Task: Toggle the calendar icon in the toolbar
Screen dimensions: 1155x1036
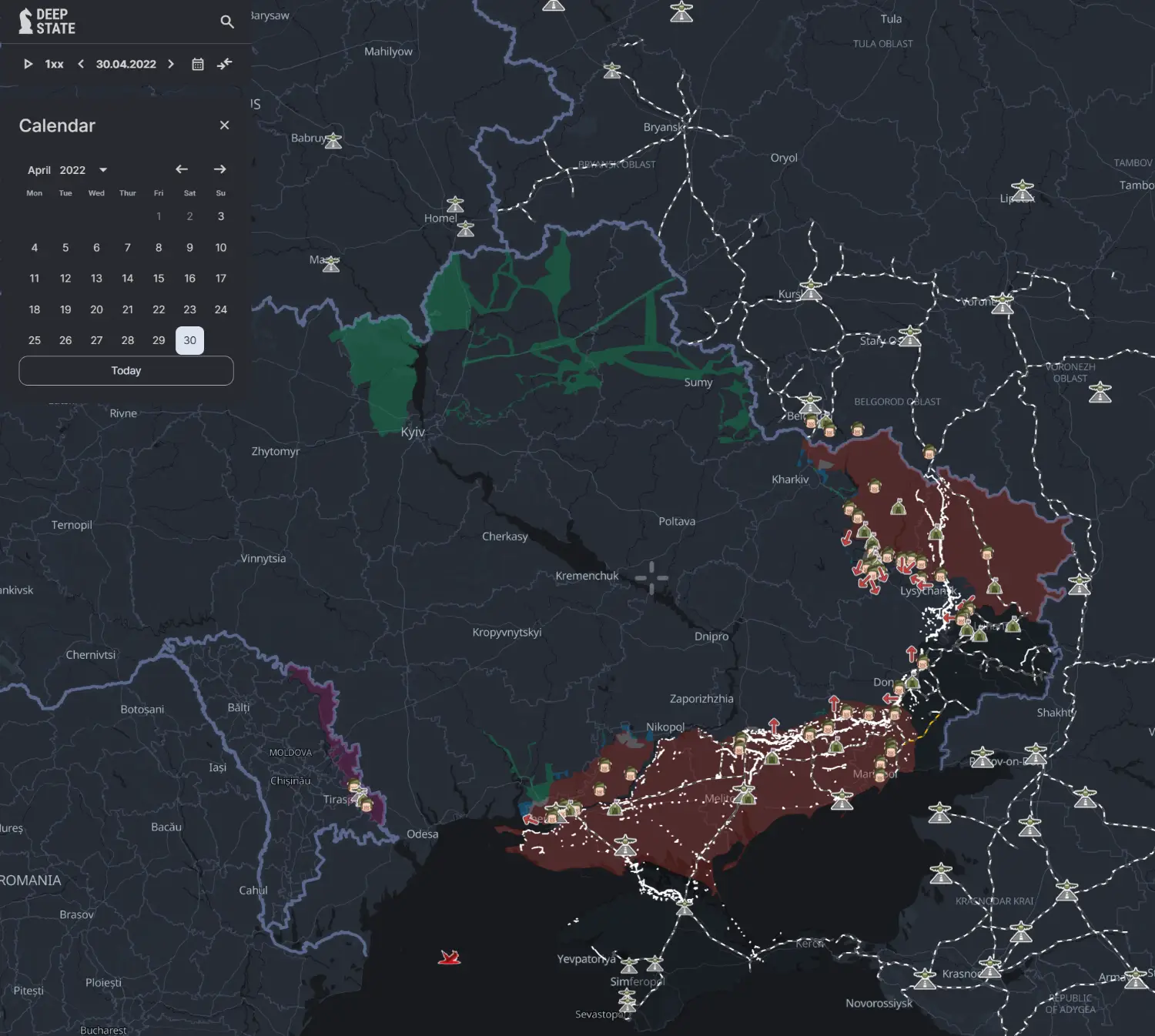Action: pyautogui.click(x=198, y=64)
